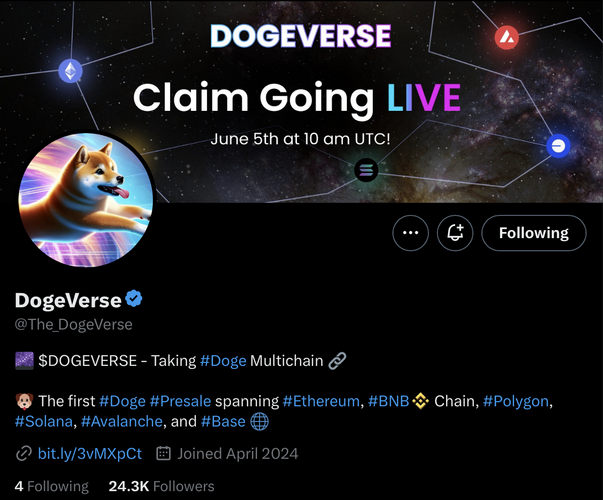The height and width of the screenshot is (500, 603).
Task: Click the blue Base logo in banner
Action: [558, 146]
